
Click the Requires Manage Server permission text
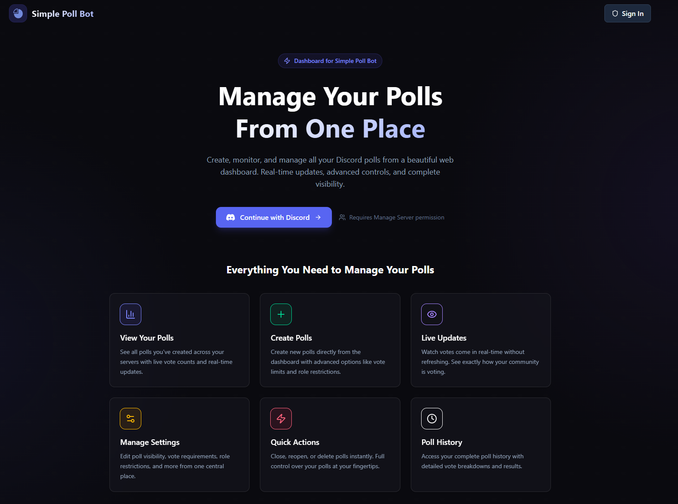pos(397,217)
